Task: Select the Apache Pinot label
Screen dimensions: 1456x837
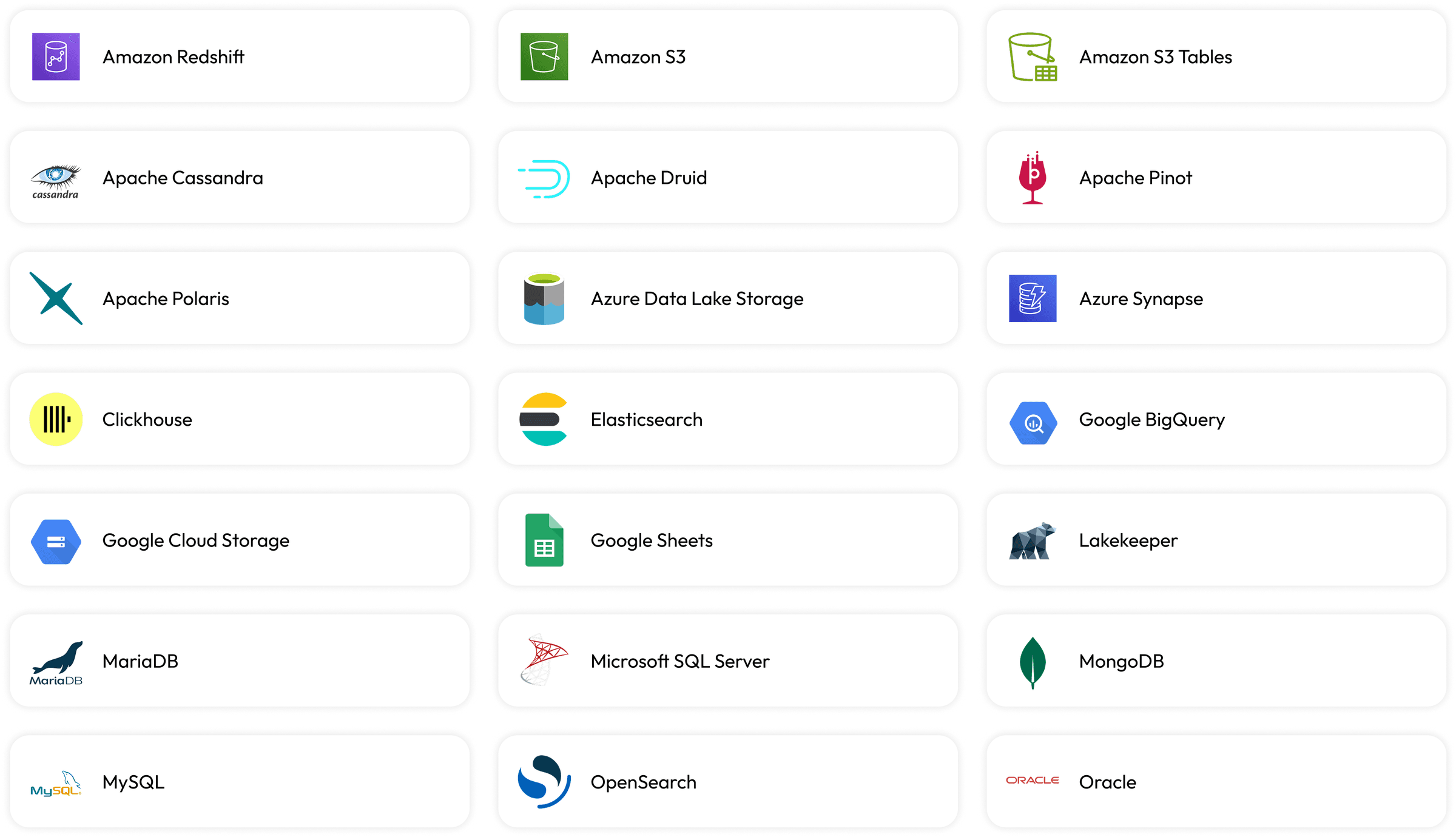Action: click(x=1136, y=178)
